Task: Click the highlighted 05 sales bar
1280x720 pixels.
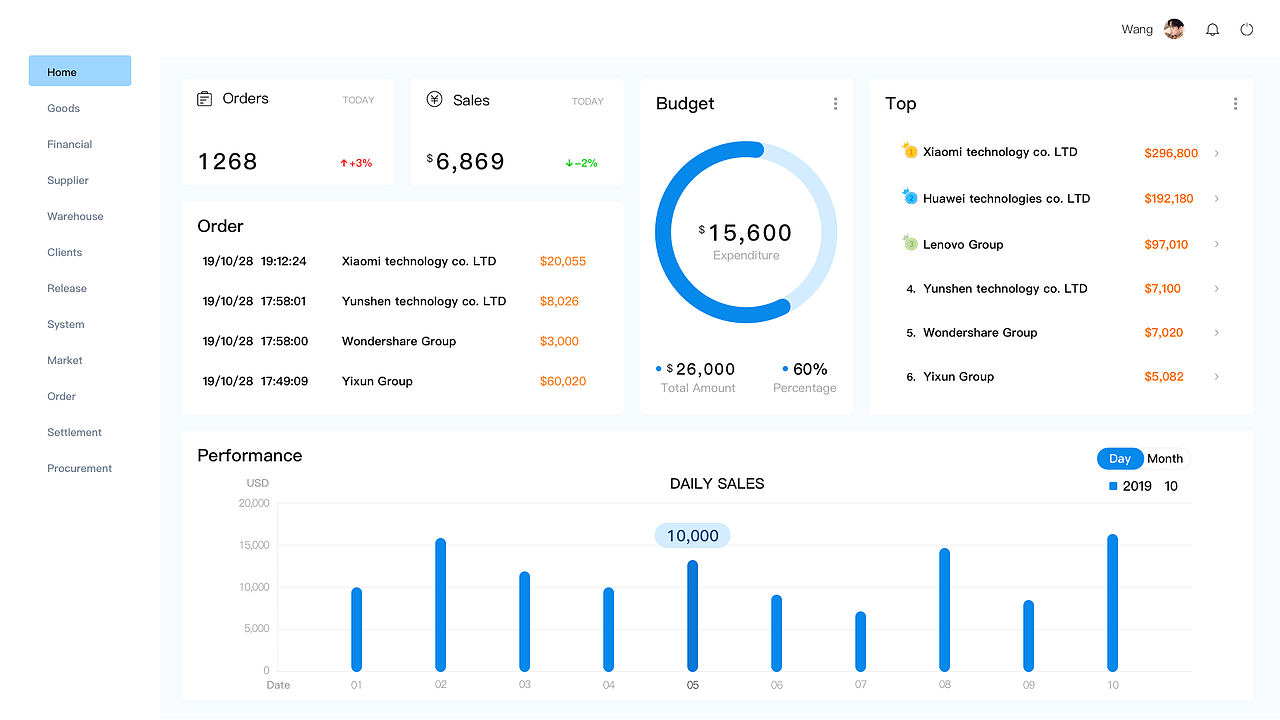Action: 692,616
